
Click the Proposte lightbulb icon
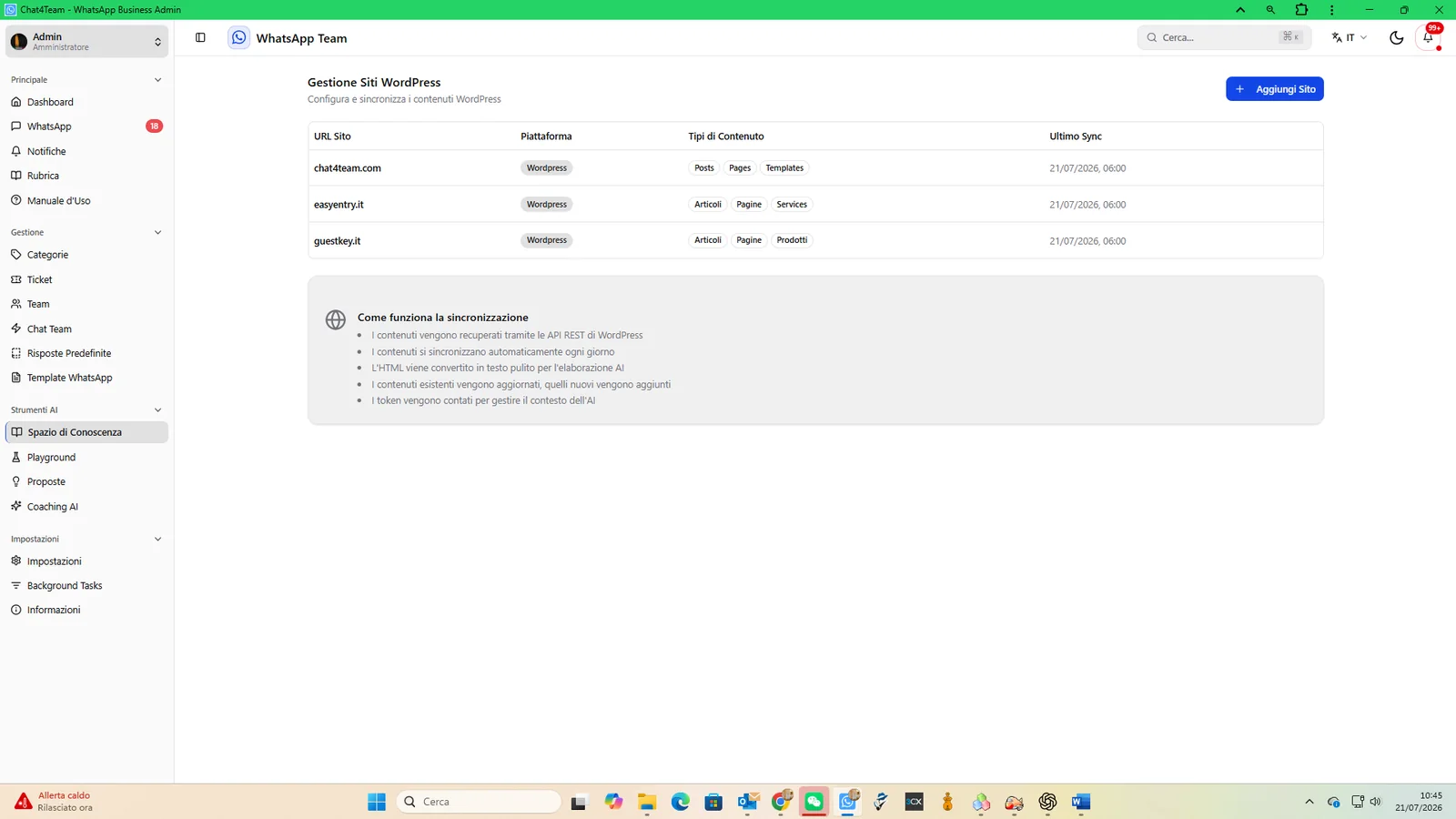click(16, 481)
